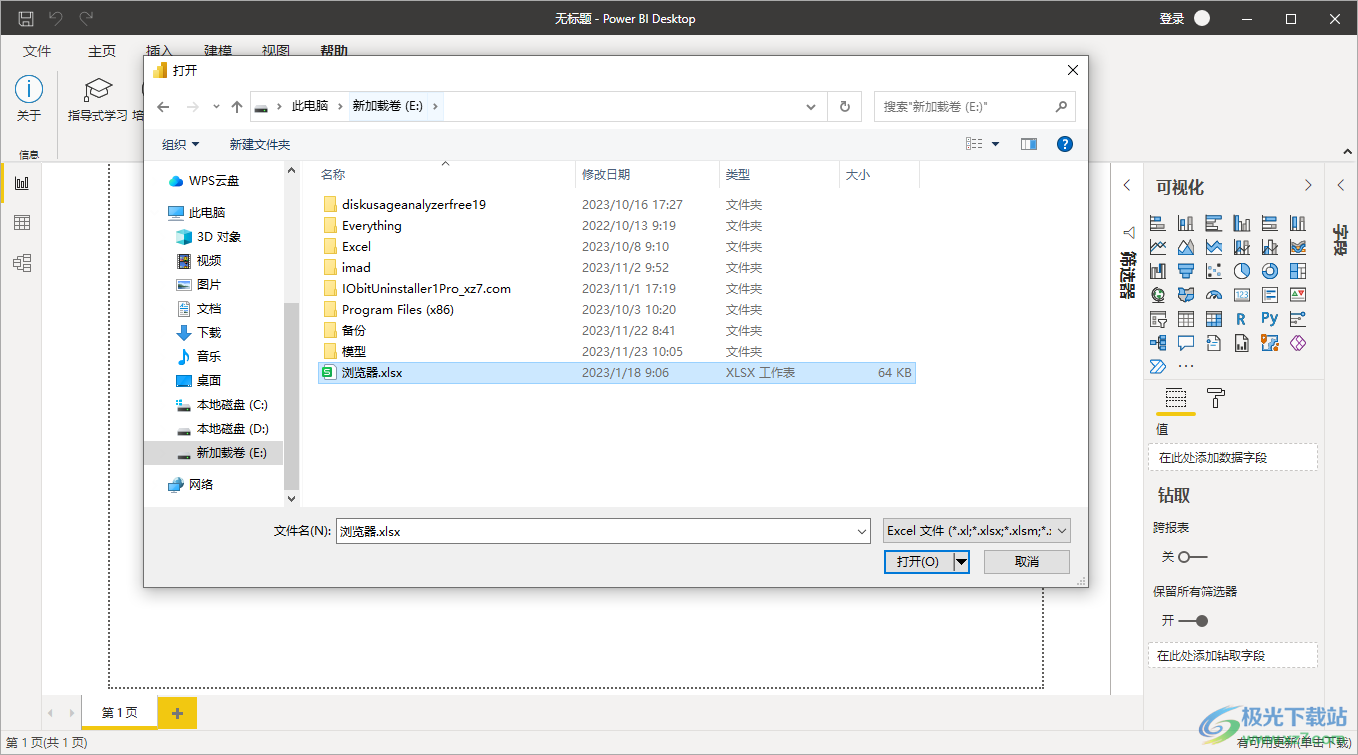The width and height of the screenshot is (1358, 755).
Task: Choose the card (123) visual
Action: click(x=1242, y=295)
